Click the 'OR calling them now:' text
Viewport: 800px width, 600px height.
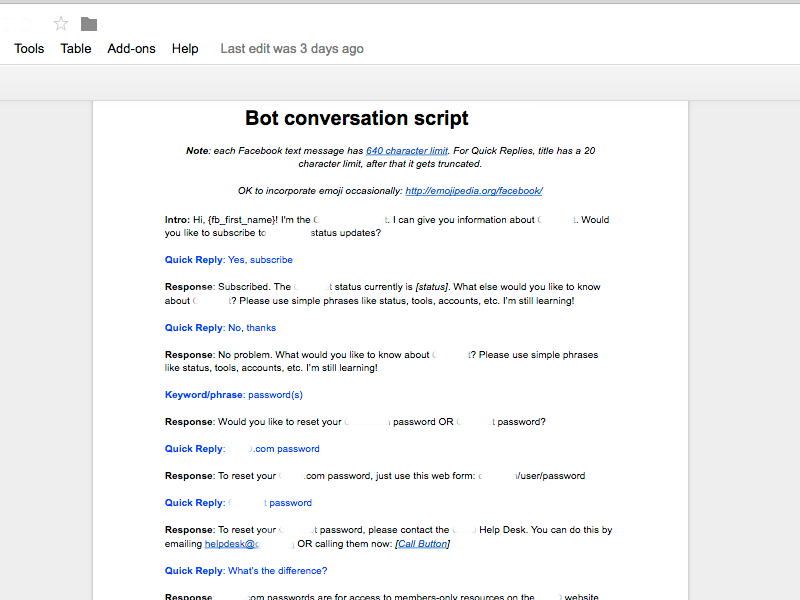point(345,544)
